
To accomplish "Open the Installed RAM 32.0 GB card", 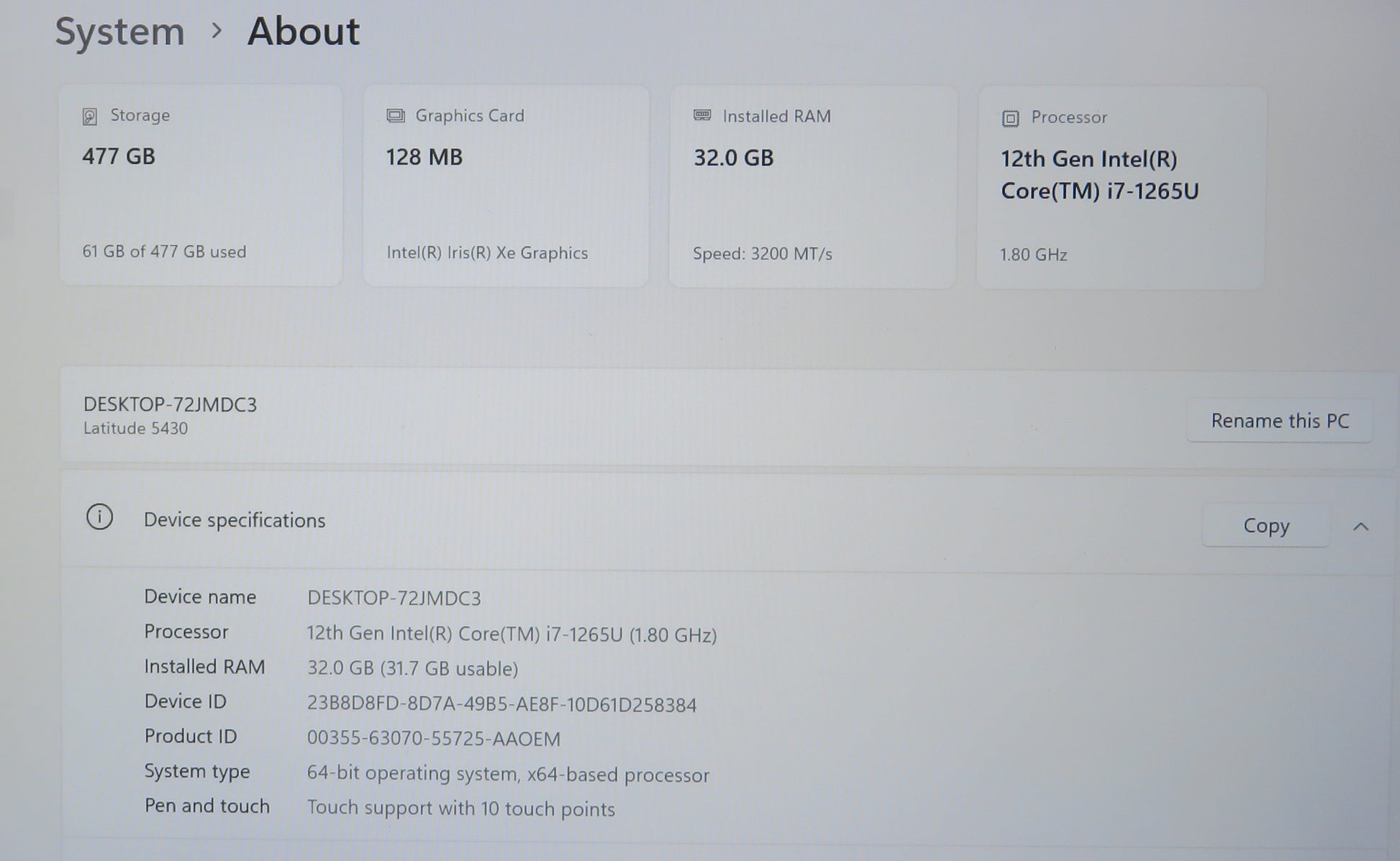I will pyautogui.click(x=812, y=187).
